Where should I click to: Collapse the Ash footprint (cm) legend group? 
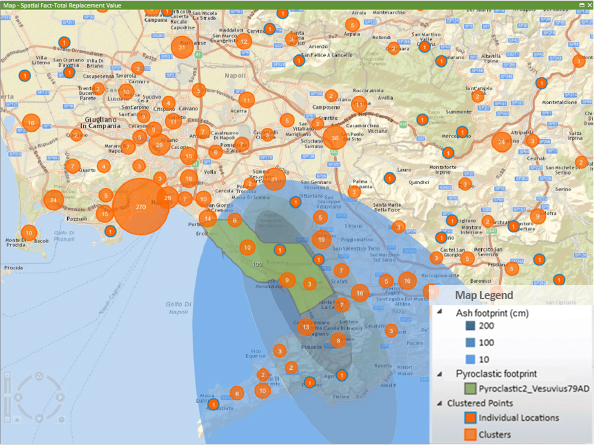coord(440,311)
